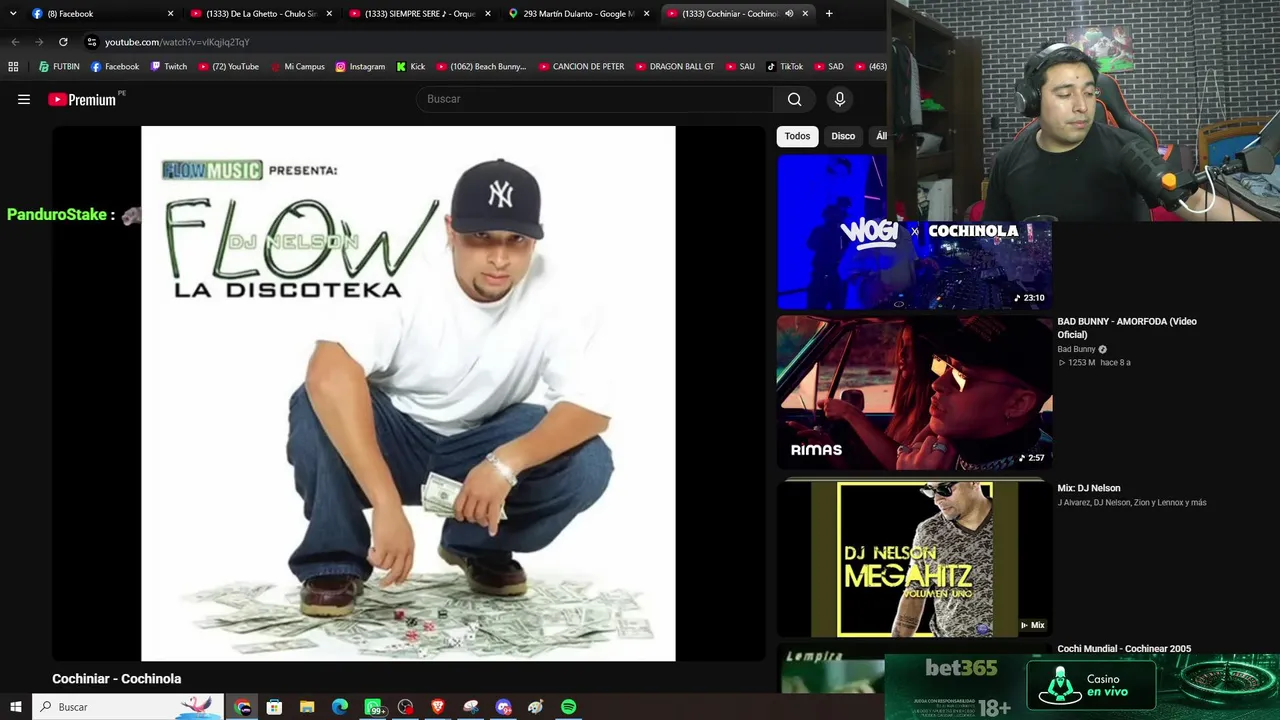Open the FUTBIN bookmark
Screen dimensions: 1280x720
(59, 67)
